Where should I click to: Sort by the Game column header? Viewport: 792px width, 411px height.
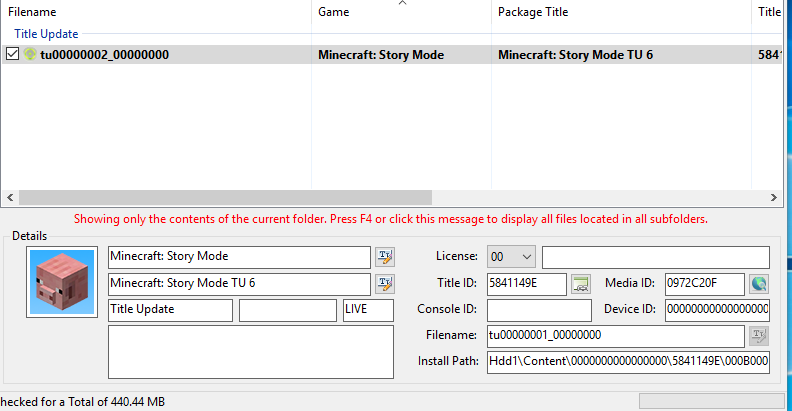402,12
